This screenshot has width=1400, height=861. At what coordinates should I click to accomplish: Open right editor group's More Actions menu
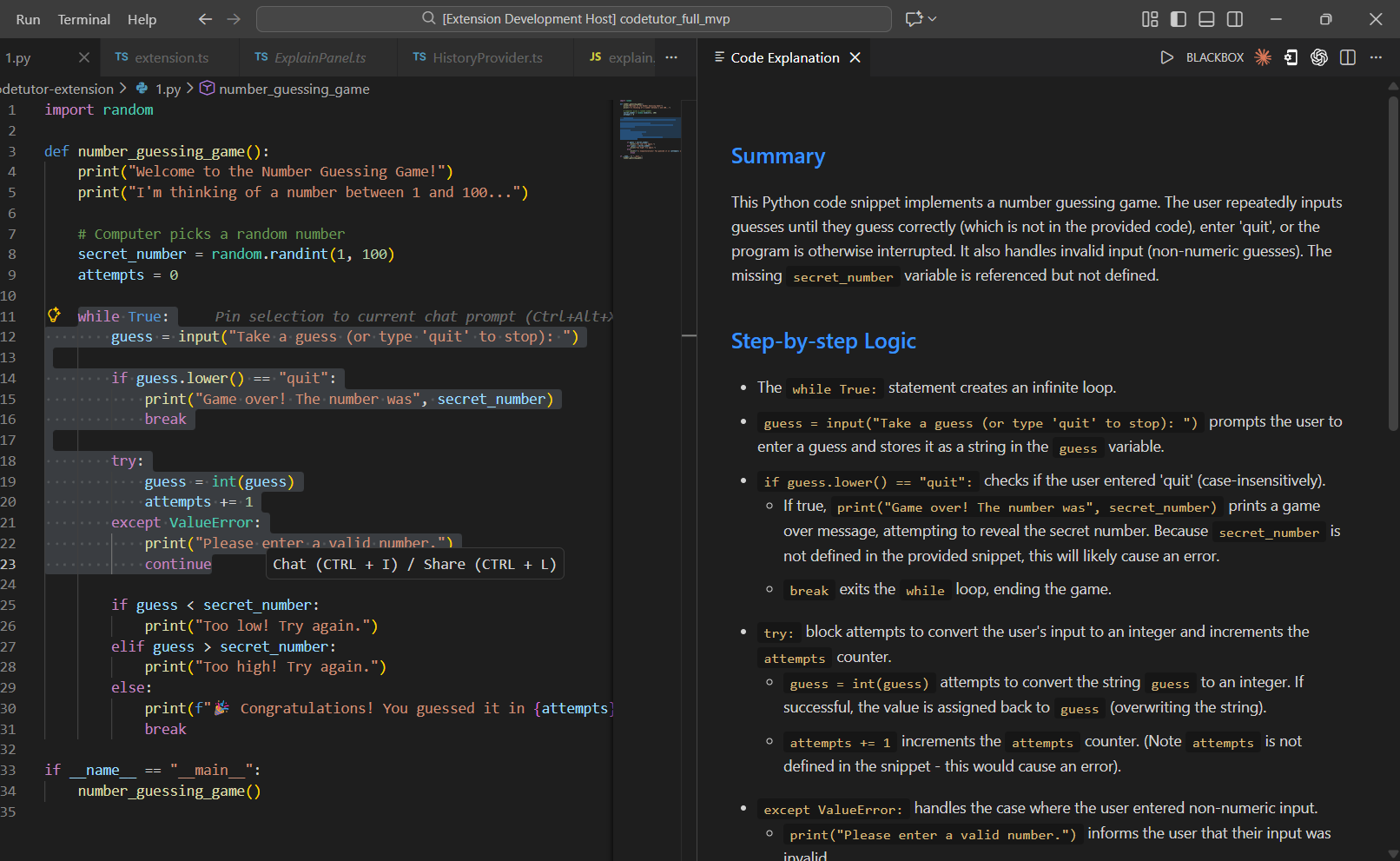[x=1376, y=57]
